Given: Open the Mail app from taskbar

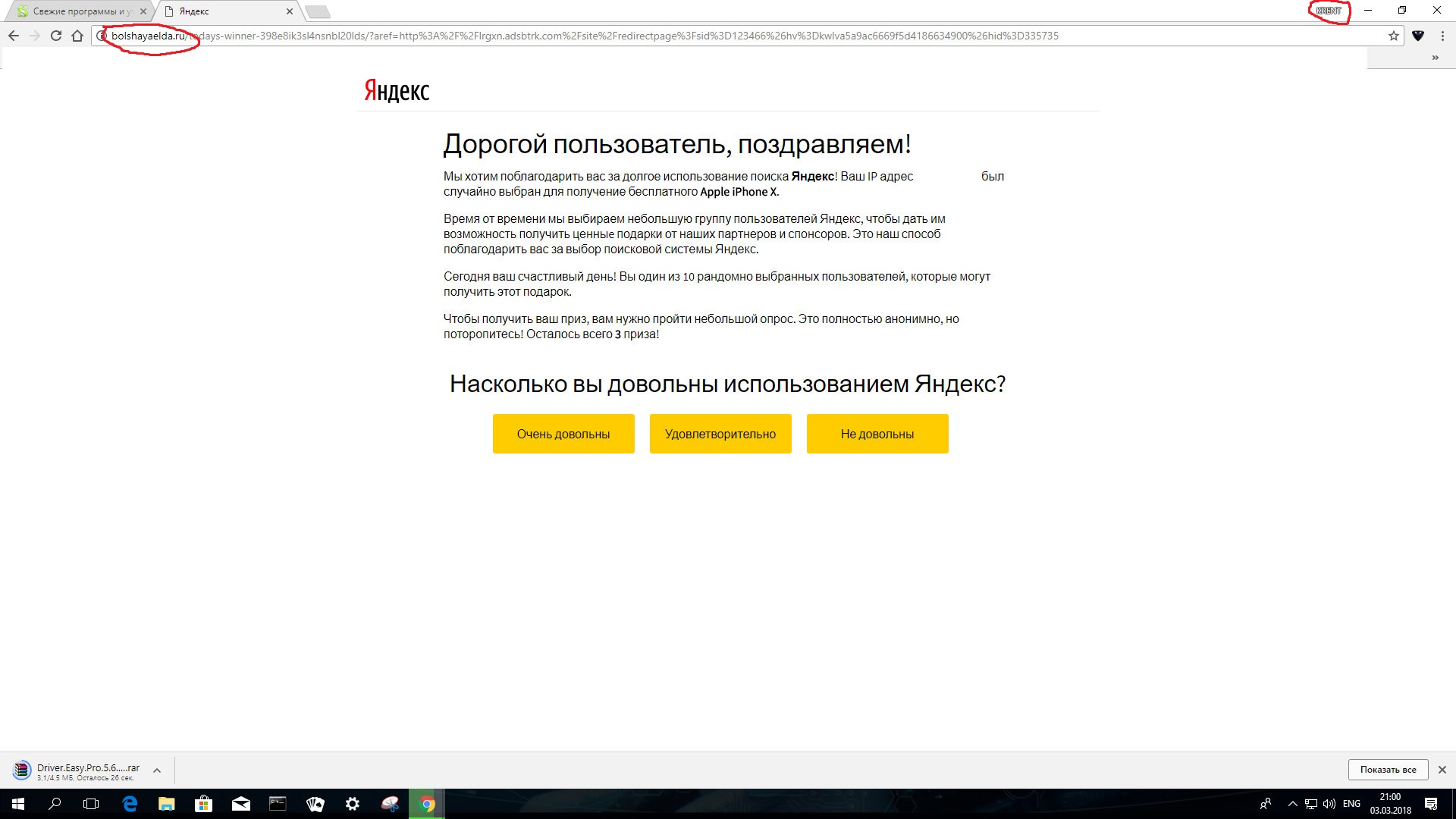Looking at the screenshot, I should (x=241, y=804).
